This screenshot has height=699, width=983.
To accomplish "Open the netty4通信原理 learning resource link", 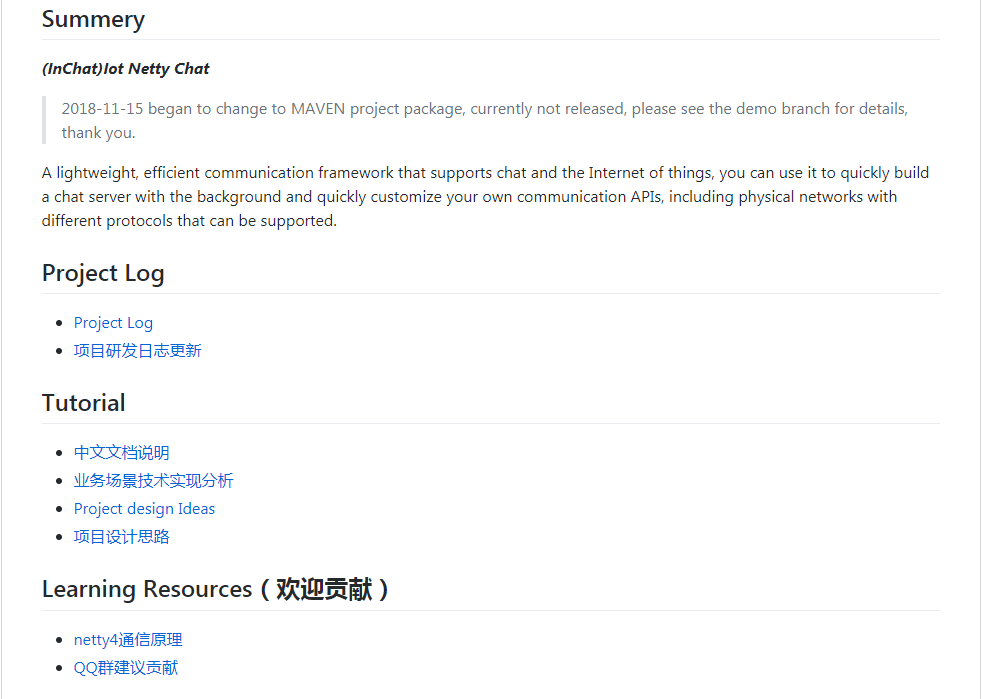I will pos(128,640).
